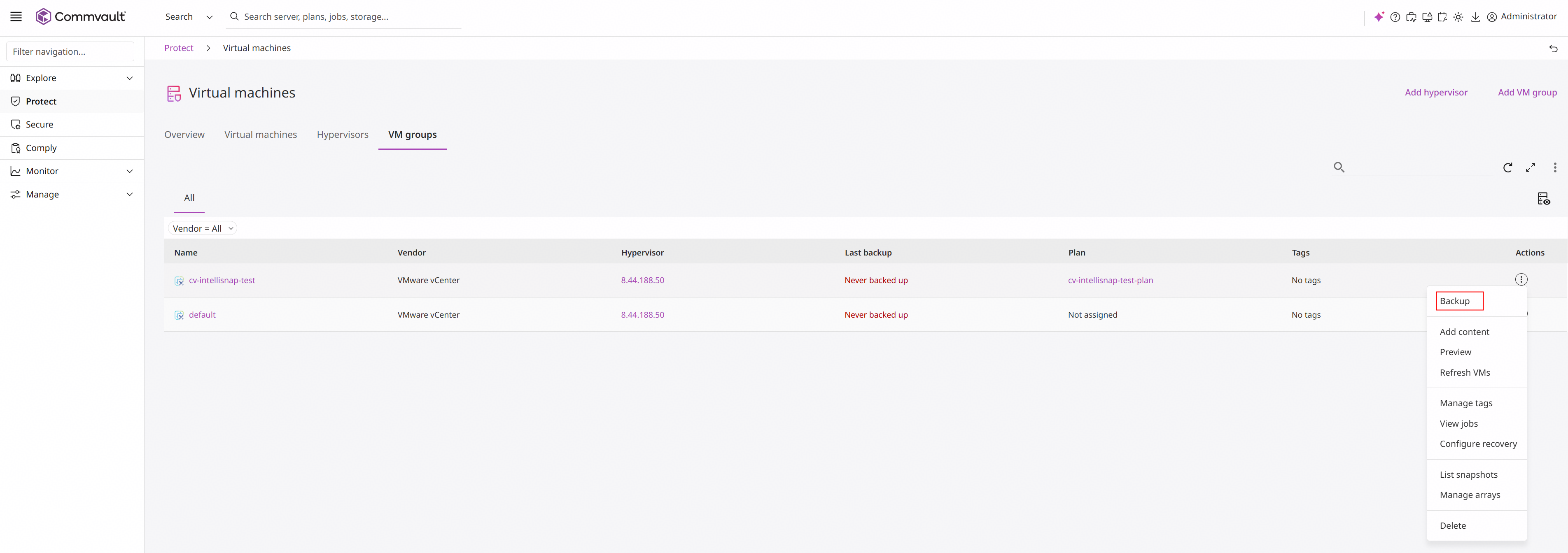Open actions menu for cv-intellisnap-test row
1568x553 pixels.
tap(1521, 279)
